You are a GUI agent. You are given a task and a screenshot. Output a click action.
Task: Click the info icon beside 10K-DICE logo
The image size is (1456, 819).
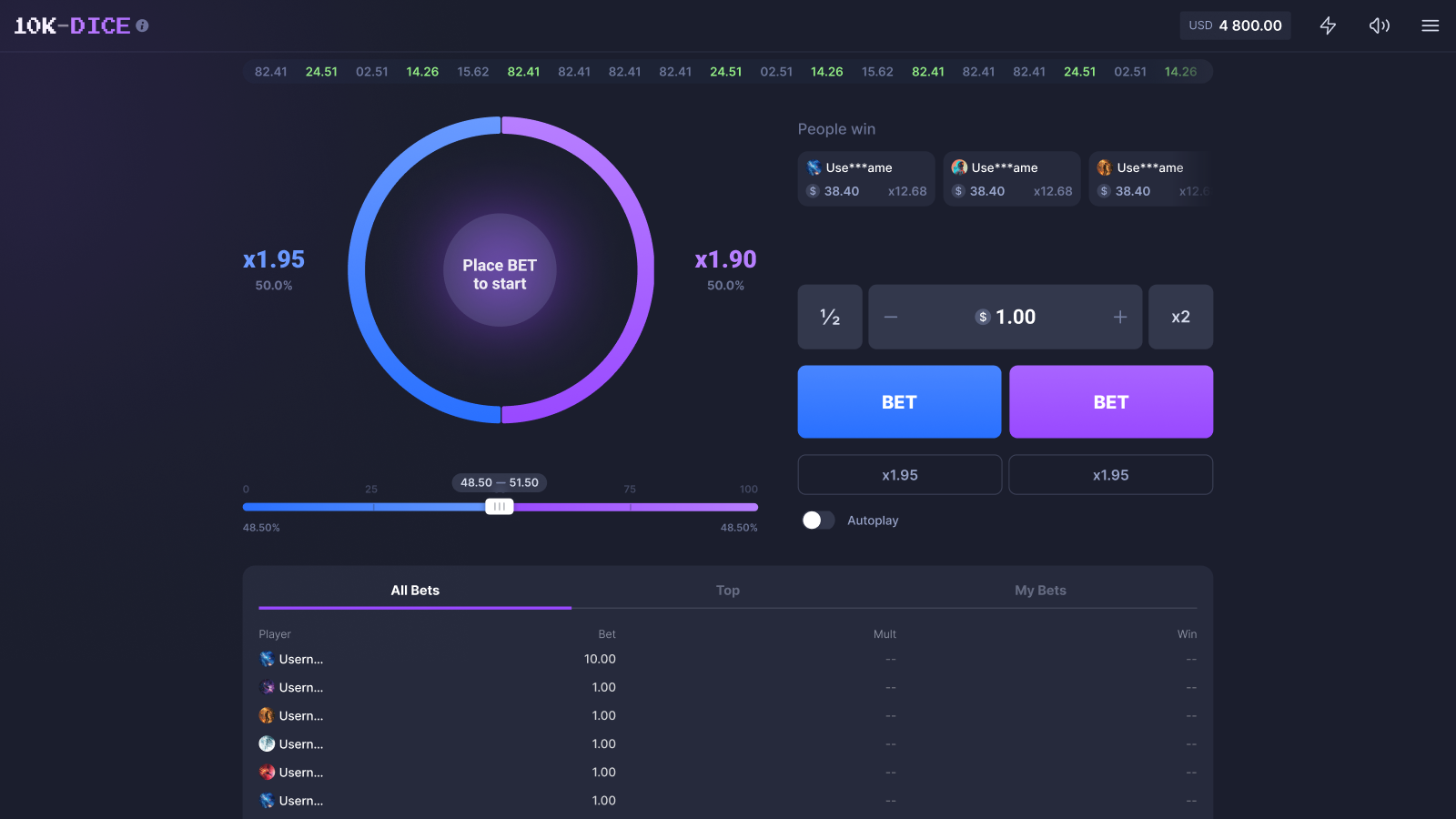(142, 25)
